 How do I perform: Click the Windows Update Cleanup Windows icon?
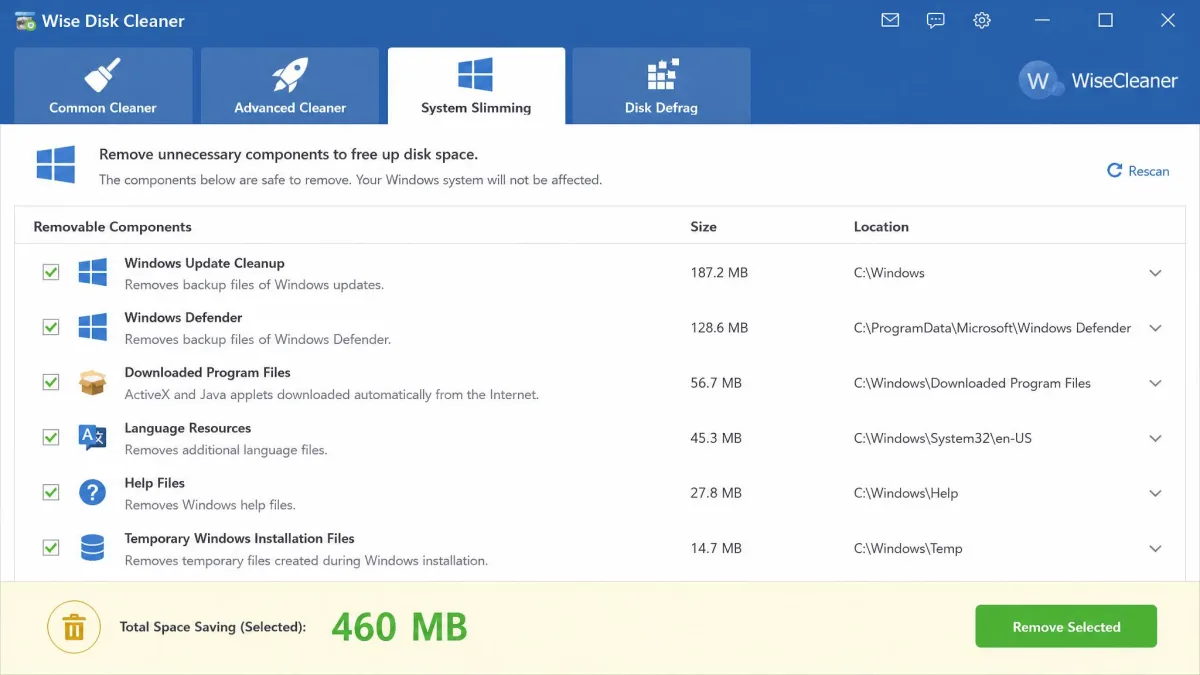[x=92, y=272]
